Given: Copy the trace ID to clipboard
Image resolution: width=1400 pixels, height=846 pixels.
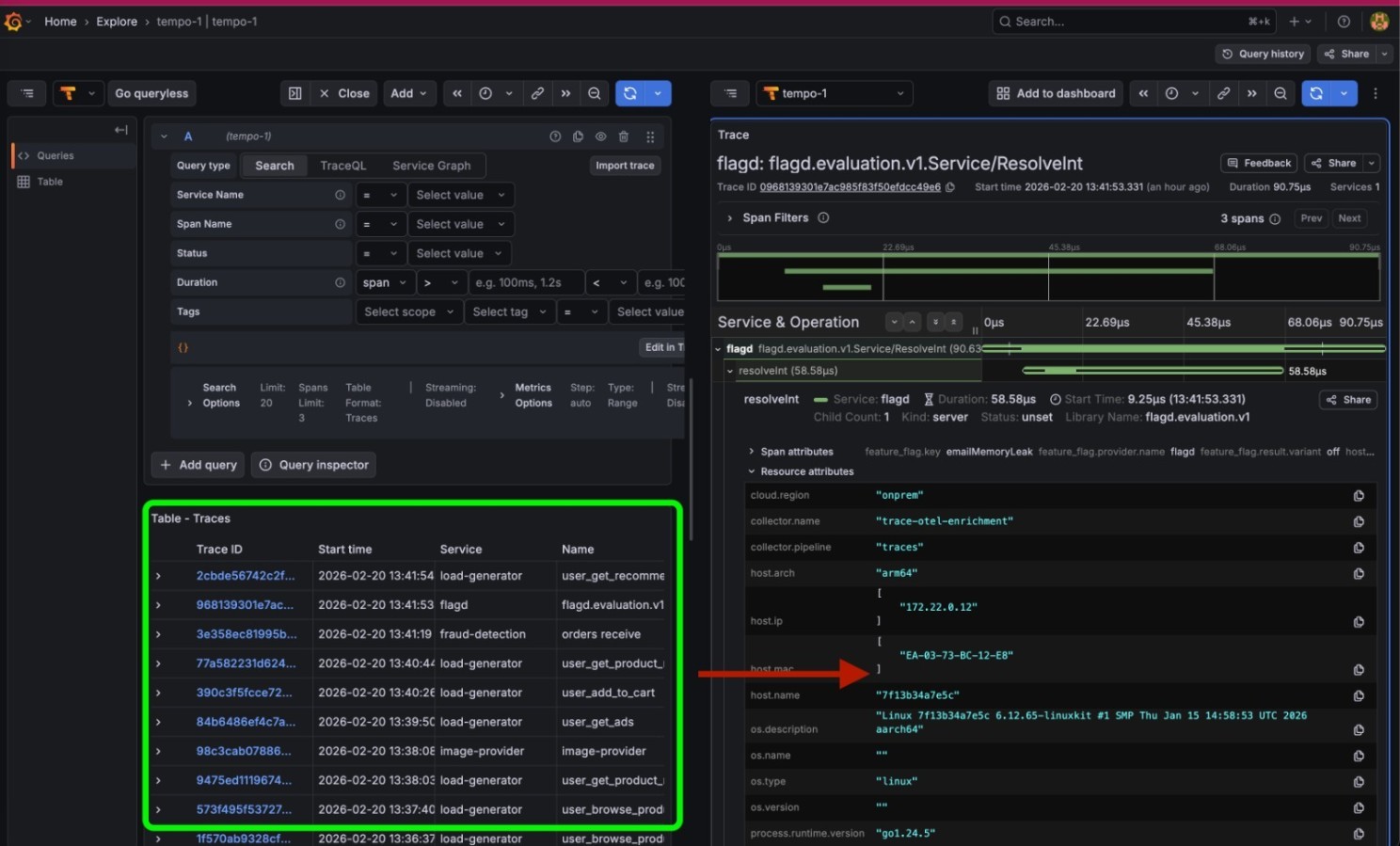Looking at the screenshot, I should pyautogui.click(x=950, y=187).
